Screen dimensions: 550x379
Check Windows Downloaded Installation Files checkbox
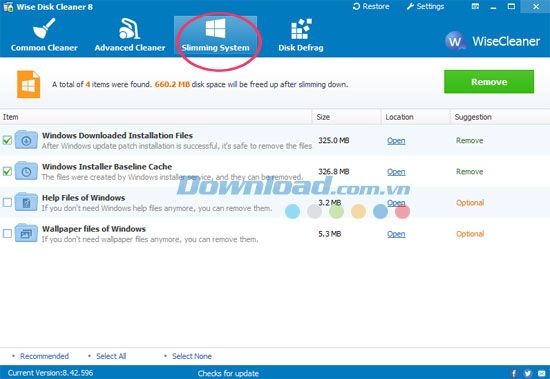(7, 140)
